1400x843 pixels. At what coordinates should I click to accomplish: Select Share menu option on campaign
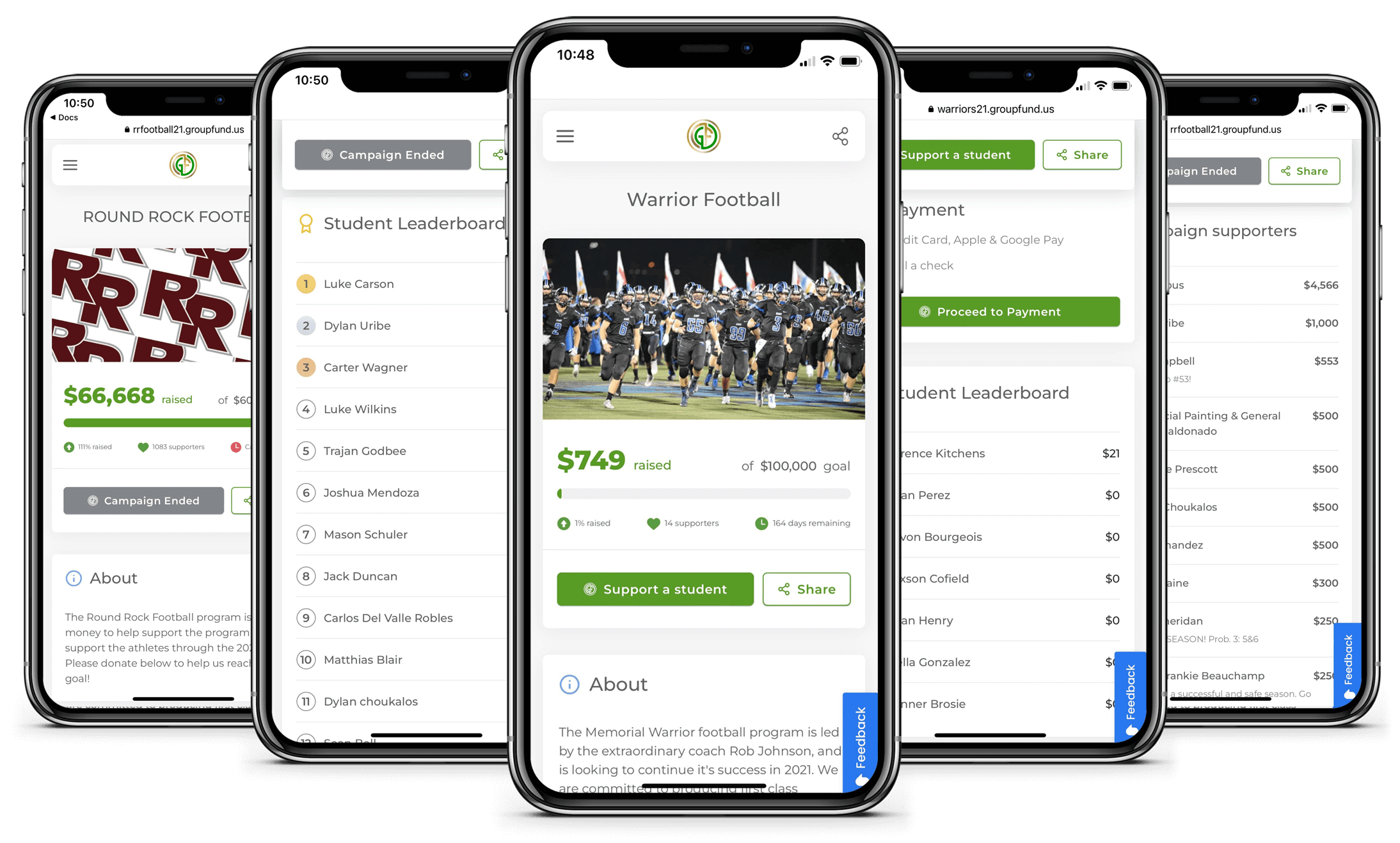(806, 589)
